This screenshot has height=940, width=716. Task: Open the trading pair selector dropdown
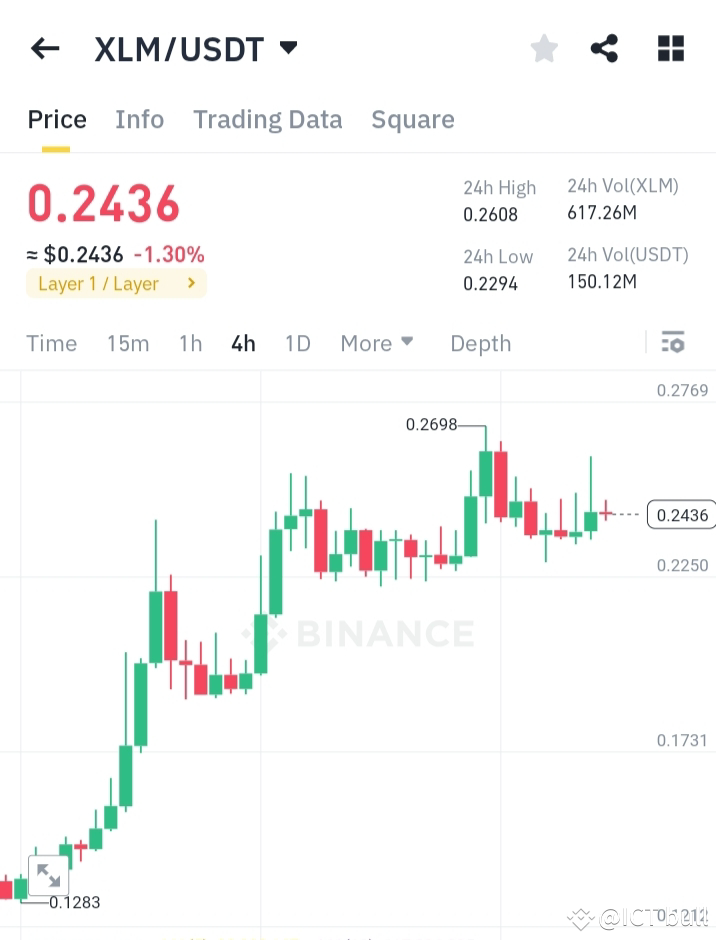pyautogui.click(x=287, y=46)
